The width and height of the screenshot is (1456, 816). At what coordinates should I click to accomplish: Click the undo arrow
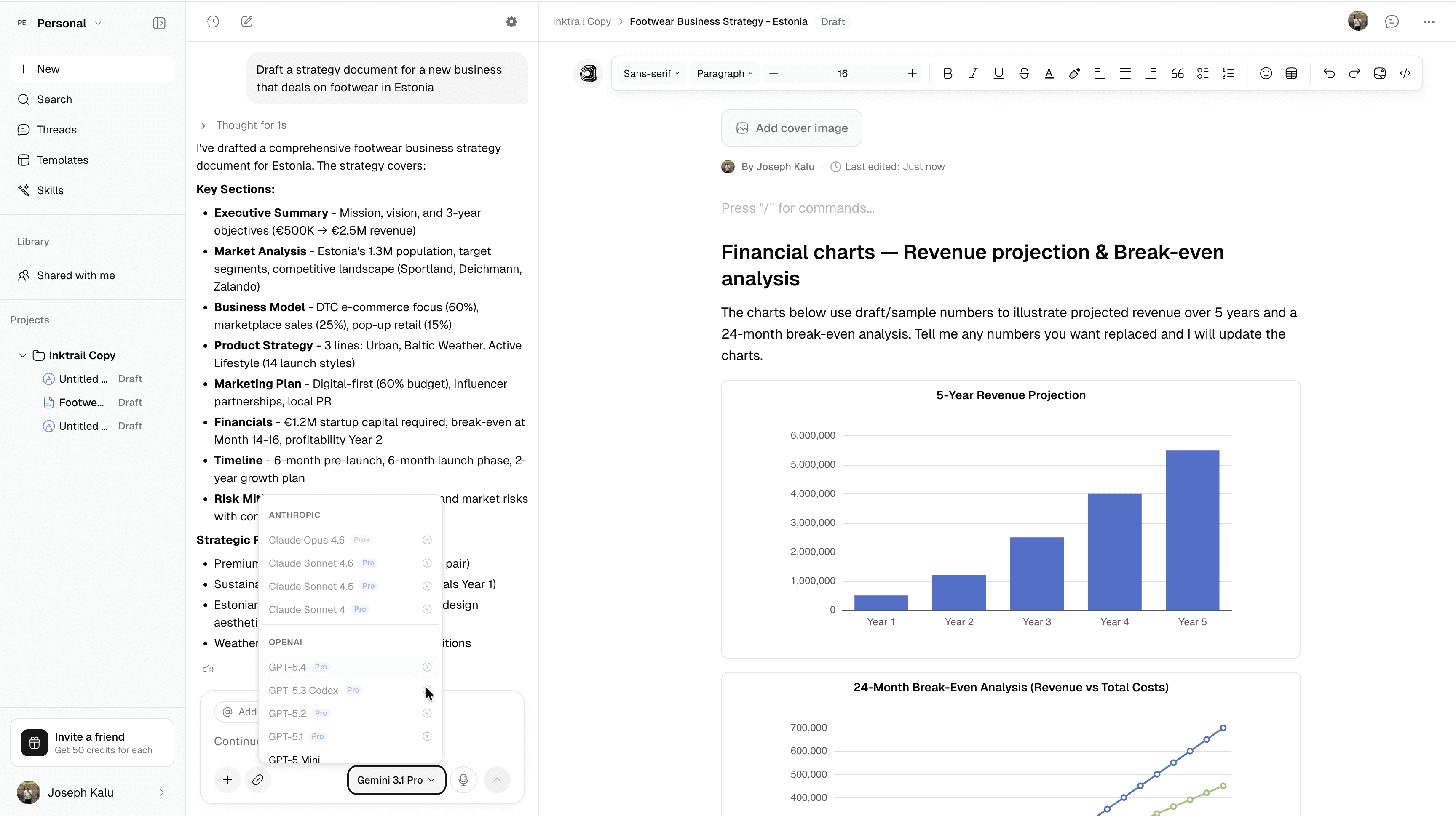pos(1329,73)
